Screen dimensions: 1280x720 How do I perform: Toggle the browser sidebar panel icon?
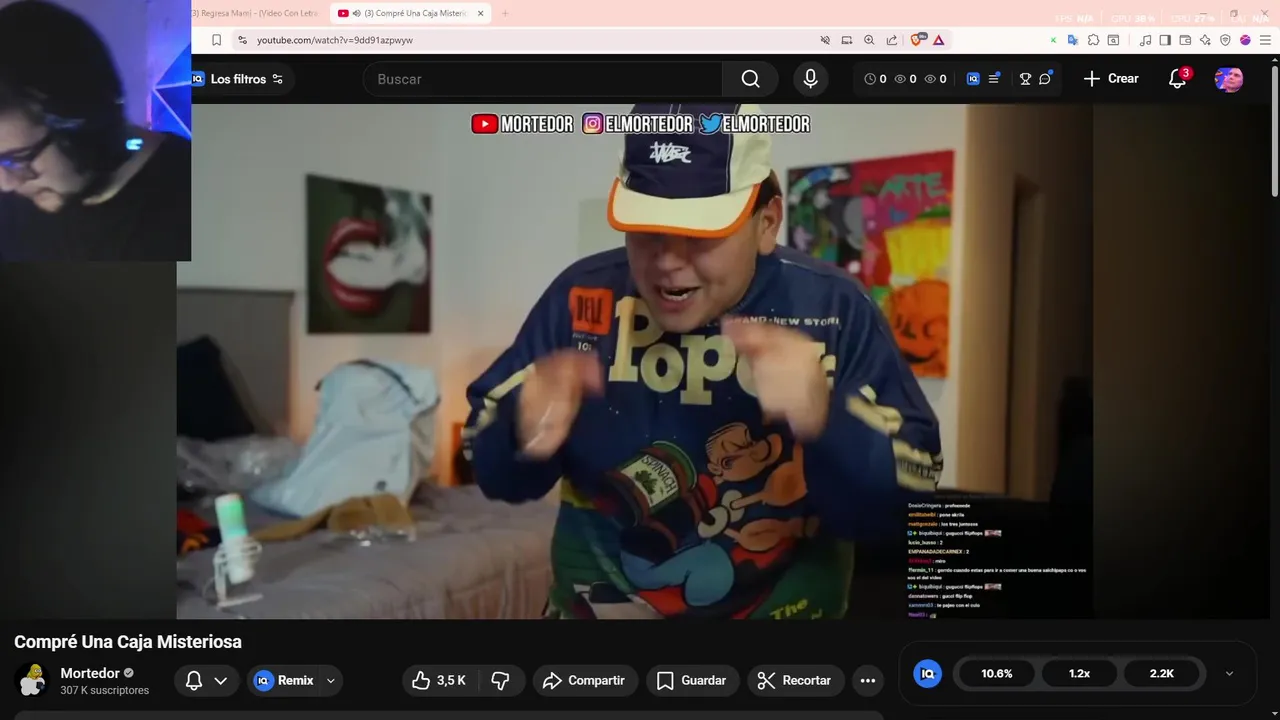(1166, 40)
